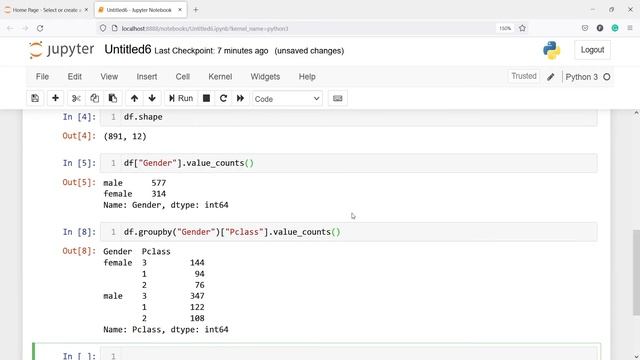Click the female 314 output row
The width and height of the screenshot is (640, 360).
[135, 194]
